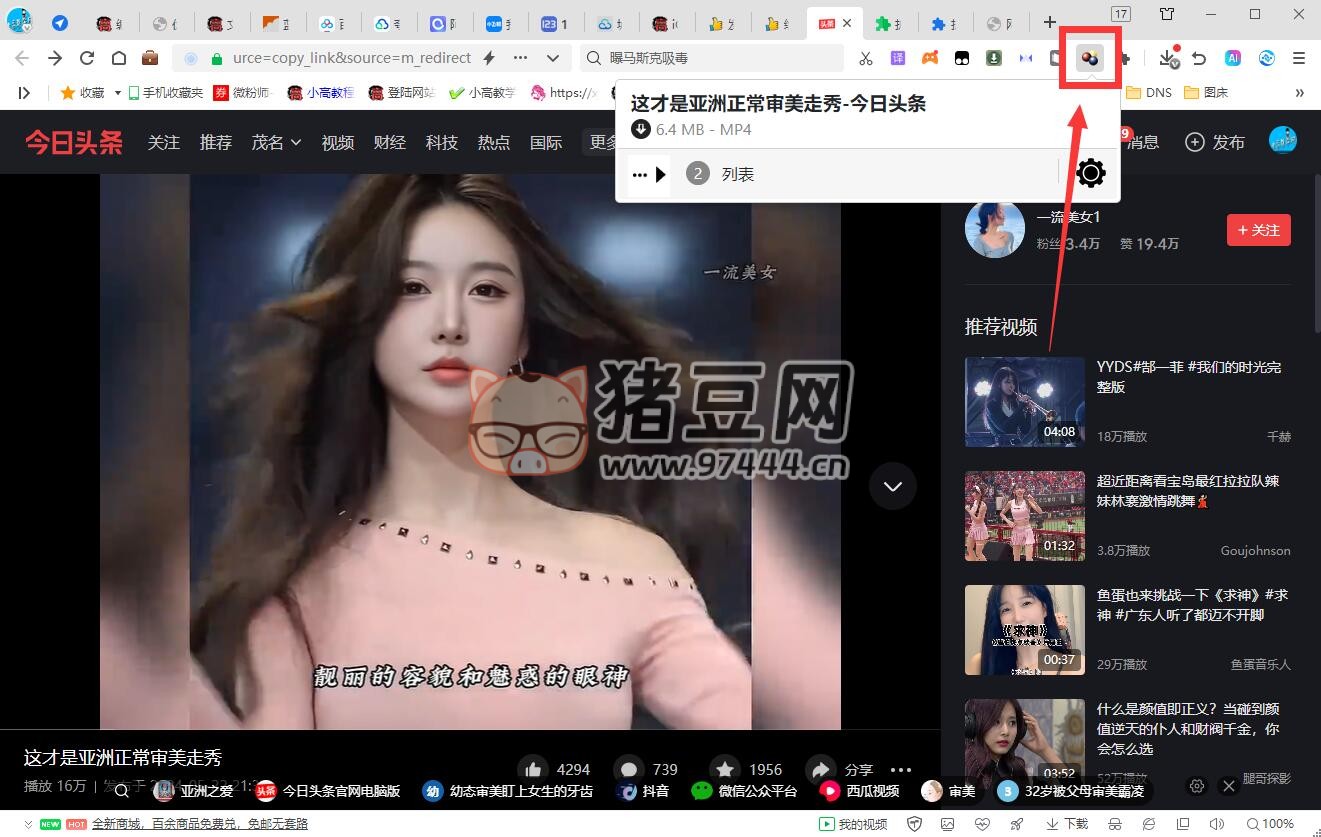Viewport: 1321px width, 837px height.
Task: Click the 今日头条 logo
Action: coord(74,142)
